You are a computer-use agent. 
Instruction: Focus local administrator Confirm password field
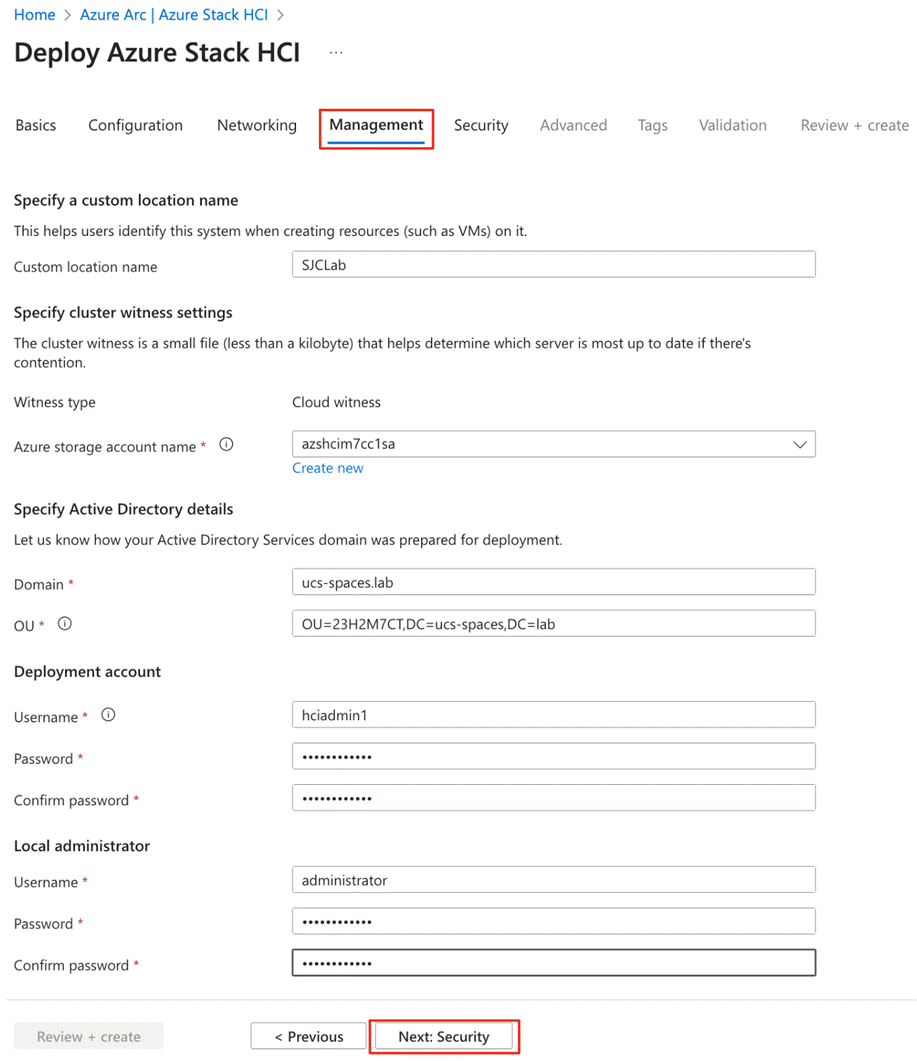click(x=554, y=963)
